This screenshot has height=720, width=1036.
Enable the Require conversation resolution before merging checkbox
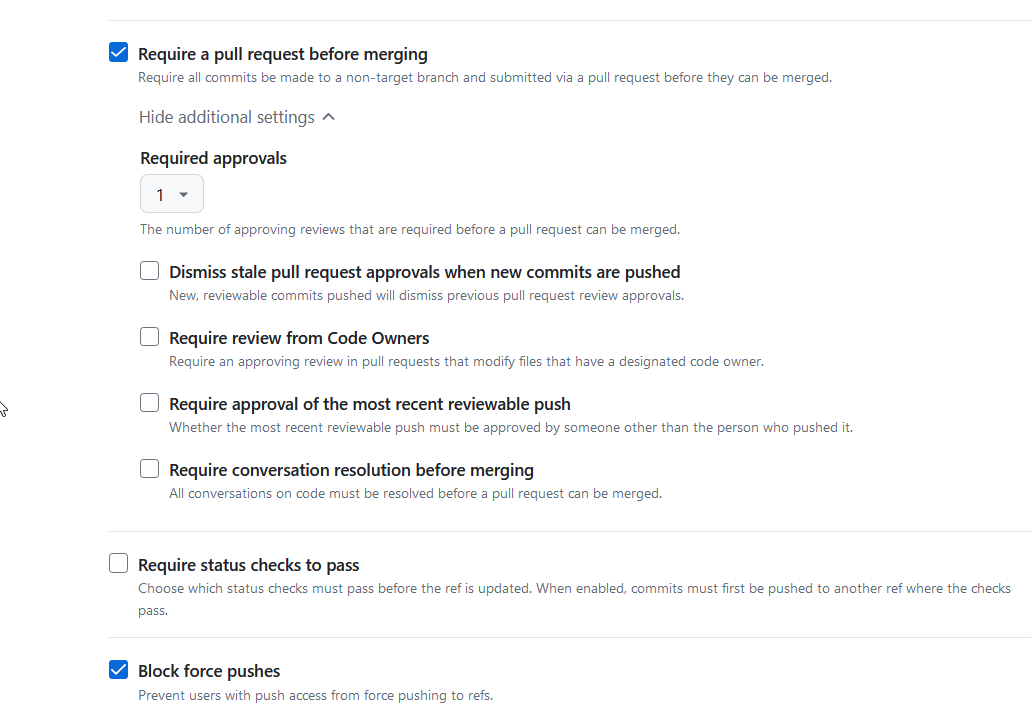coord(150,469)
